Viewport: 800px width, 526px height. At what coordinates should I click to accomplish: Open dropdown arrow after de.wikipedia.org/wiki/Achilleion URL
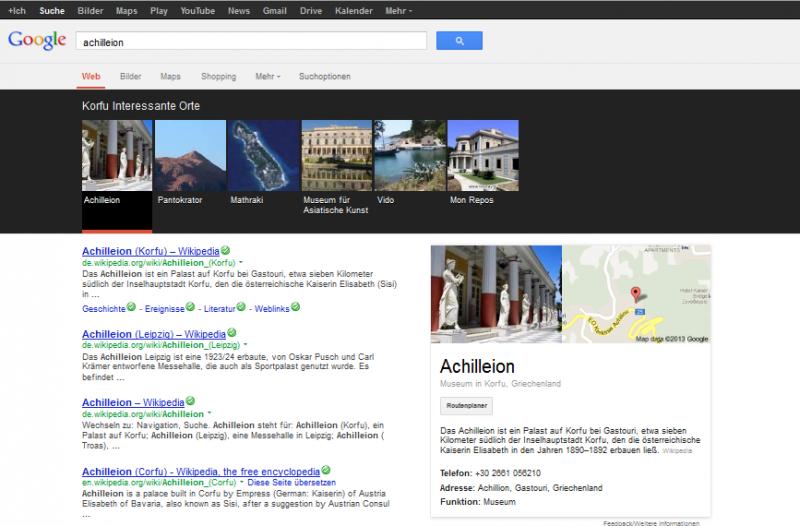[209, 414]
